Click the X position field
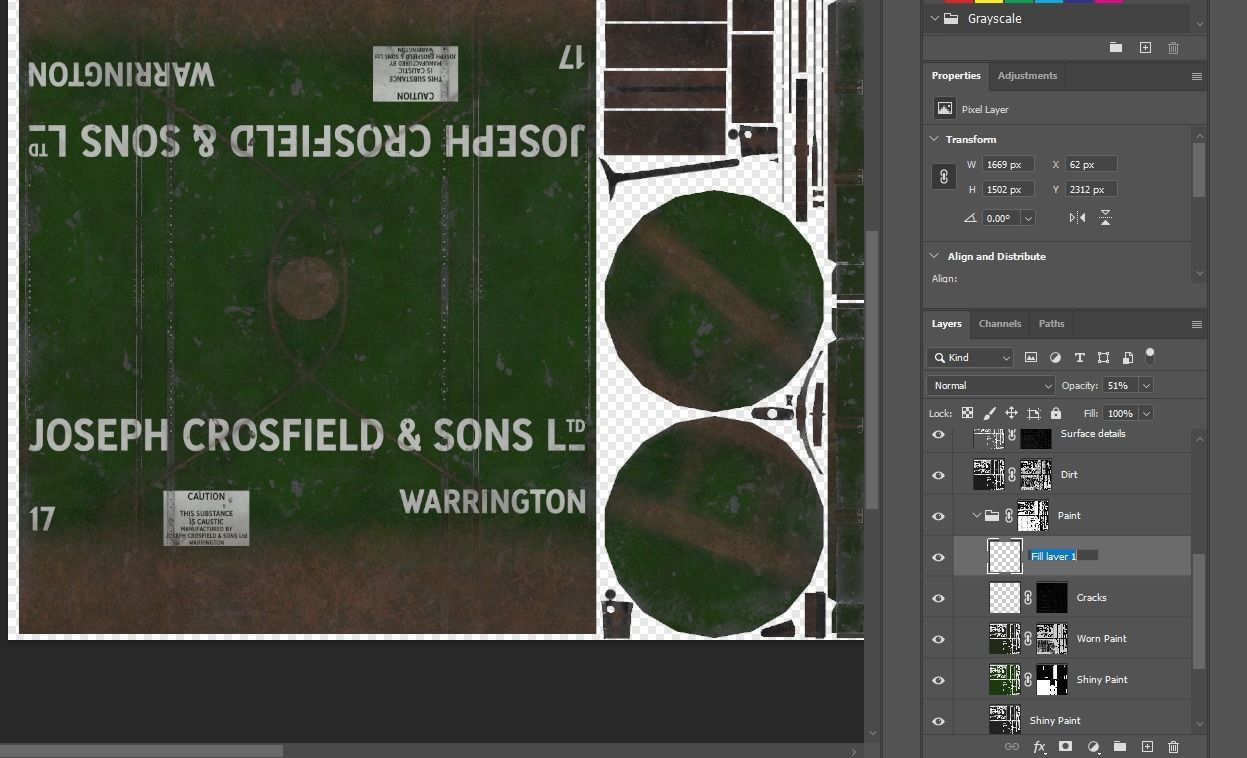The height and width of the screenshot is (758, 1247). 1091,164
